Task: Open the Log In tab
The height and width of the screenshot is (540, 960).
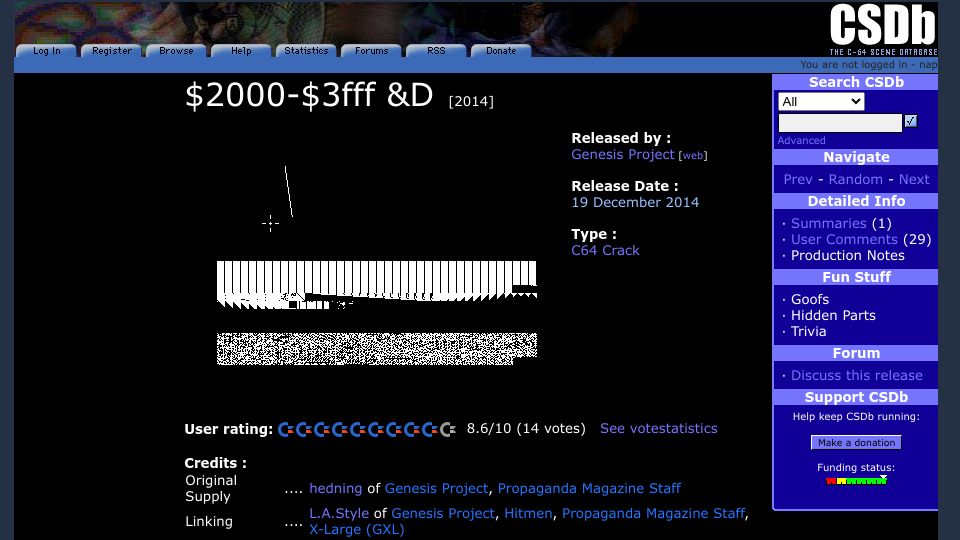Action: pyautogui.click(x=47, y=51)
